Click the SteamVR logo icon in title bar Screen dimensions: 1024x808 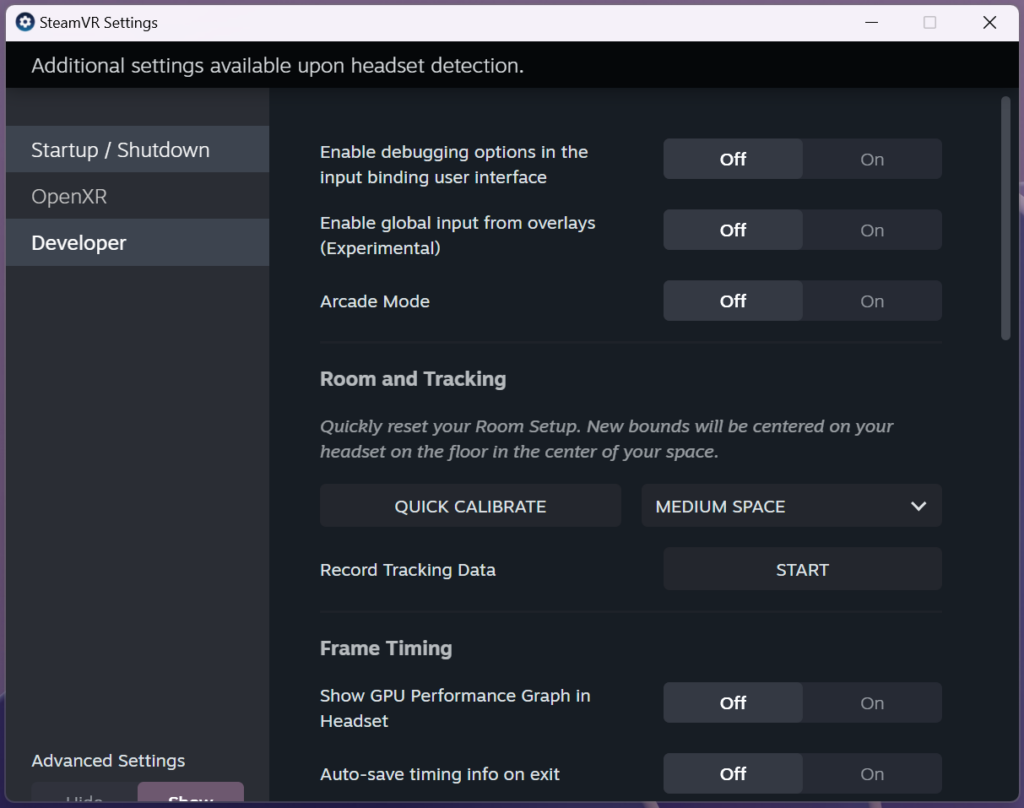[x=25, y=22]
